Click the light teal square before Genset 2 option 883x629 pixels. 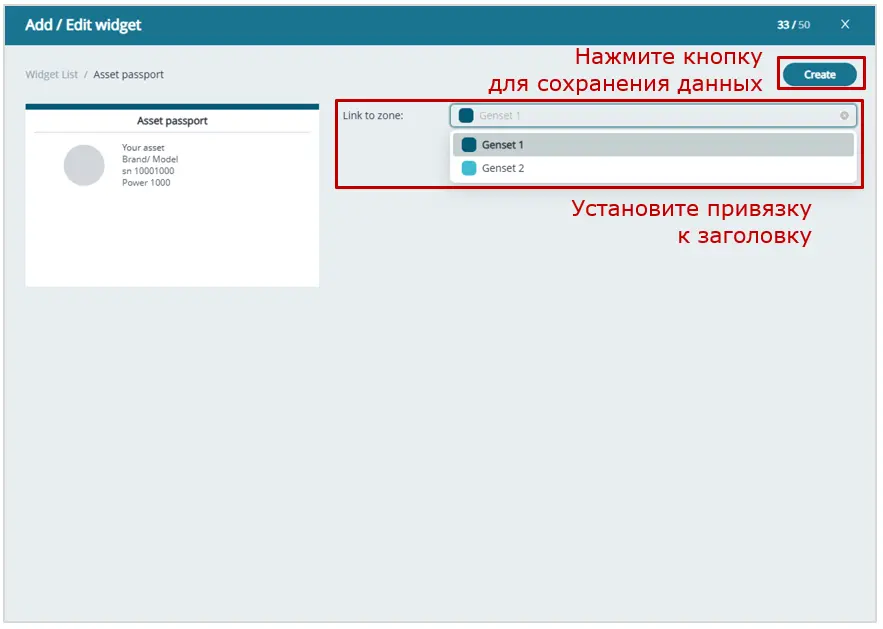click(x=466, y=167)
